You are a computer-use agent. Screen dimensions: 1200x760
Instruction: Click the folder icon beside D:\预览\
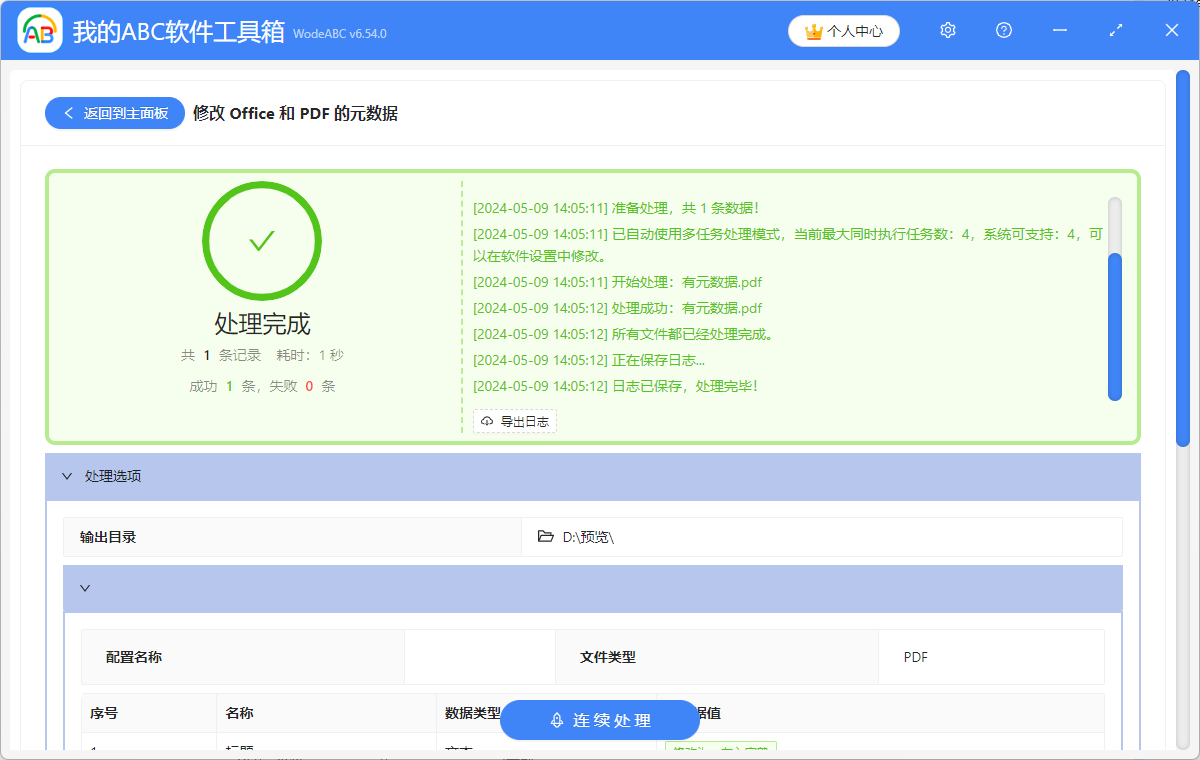coord(545,537)
